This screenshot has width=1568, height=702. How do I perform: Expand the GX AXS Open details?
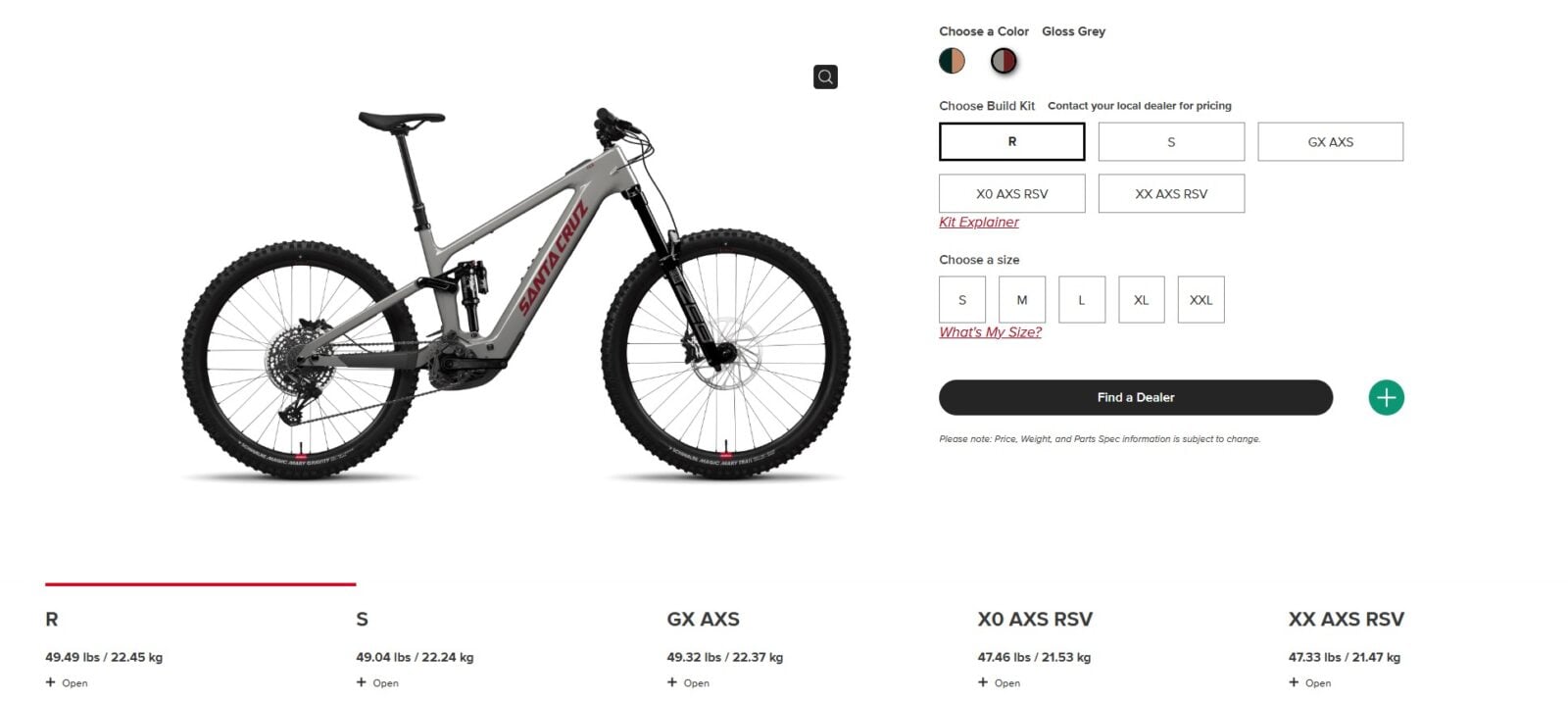coord(688,682)
